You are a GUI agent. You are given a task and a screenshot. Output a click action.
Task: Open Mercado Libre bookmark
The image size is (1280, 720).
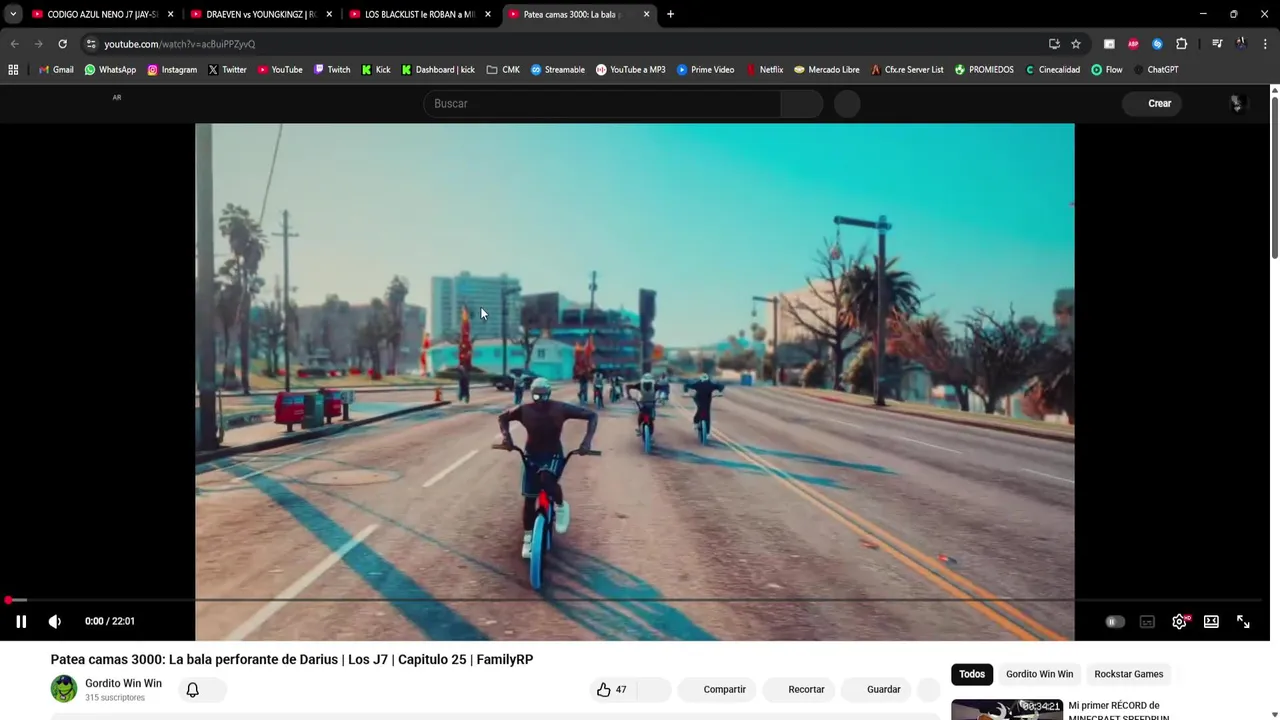826,70
